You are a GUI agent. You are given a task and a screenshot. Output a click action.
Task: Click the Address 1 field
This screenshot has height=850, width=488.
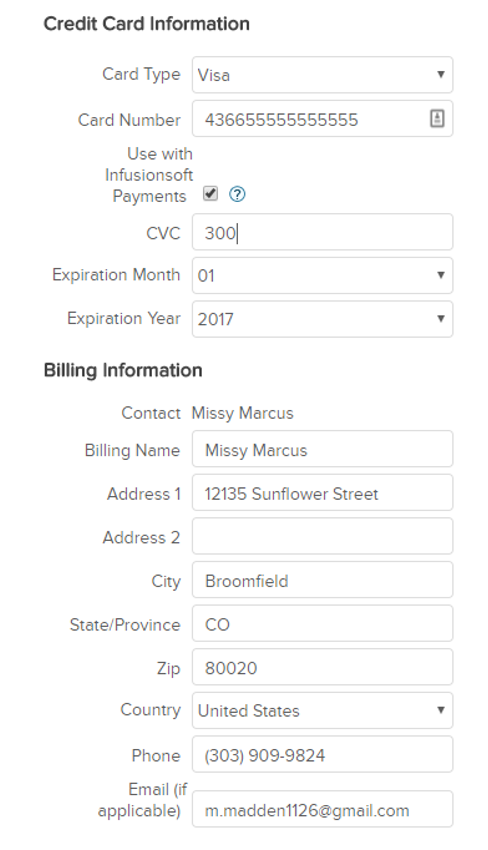pos(322,492)
